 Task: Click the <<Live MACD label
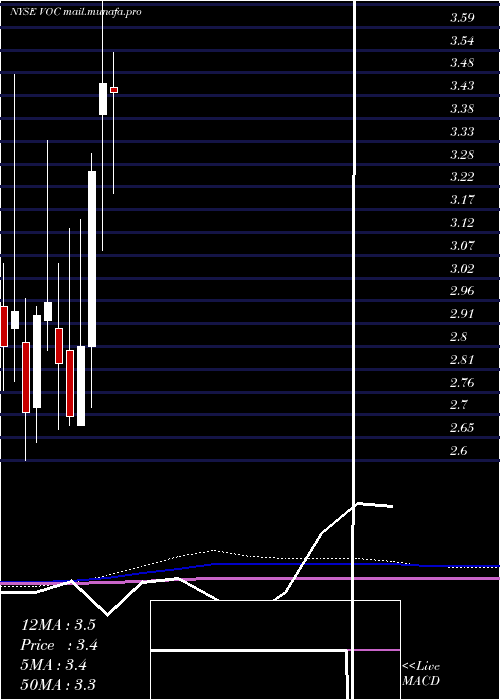[x=421, y=674]
